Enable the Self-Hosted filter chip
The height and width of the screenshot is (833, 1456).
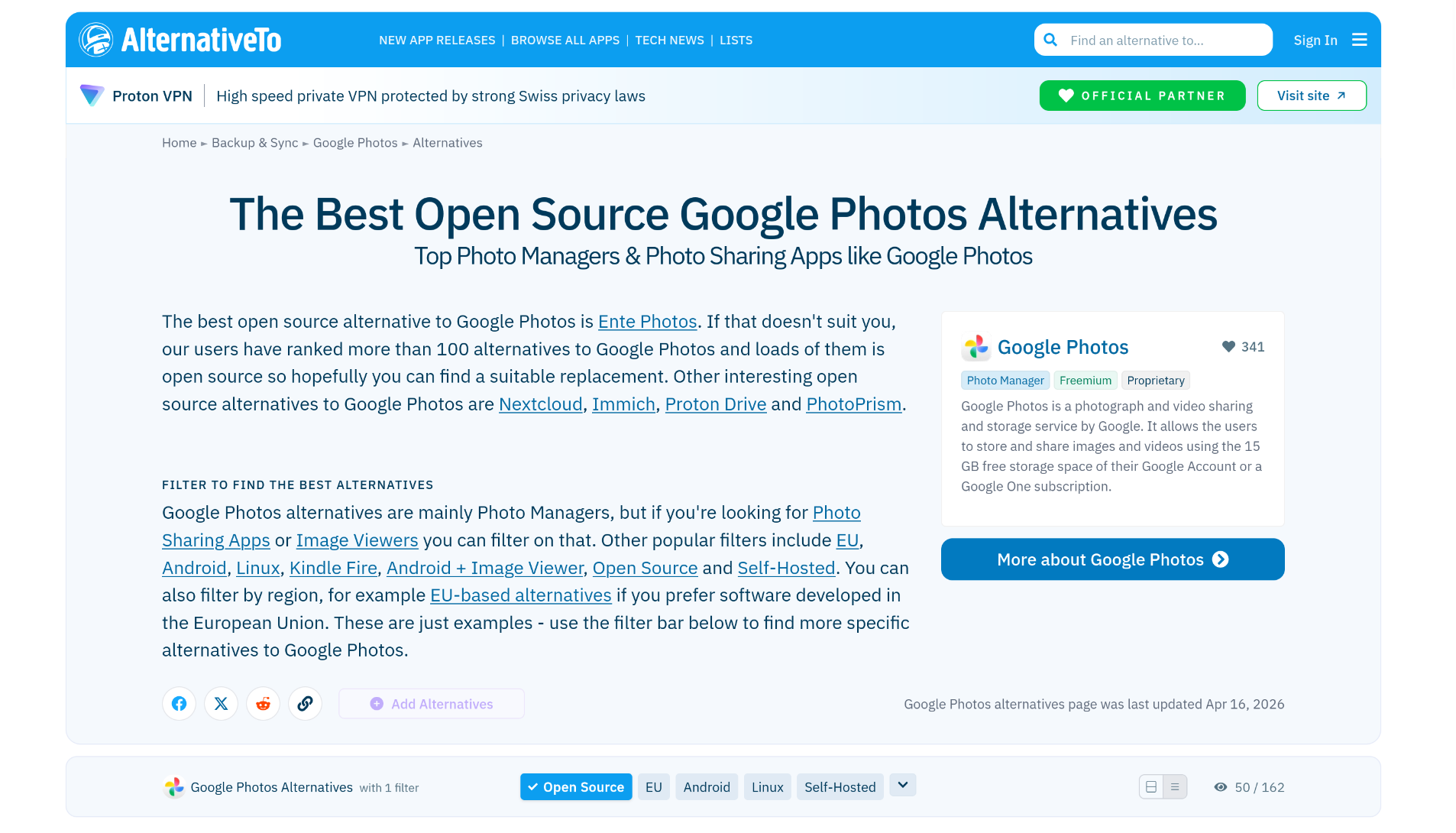point(840,787)
